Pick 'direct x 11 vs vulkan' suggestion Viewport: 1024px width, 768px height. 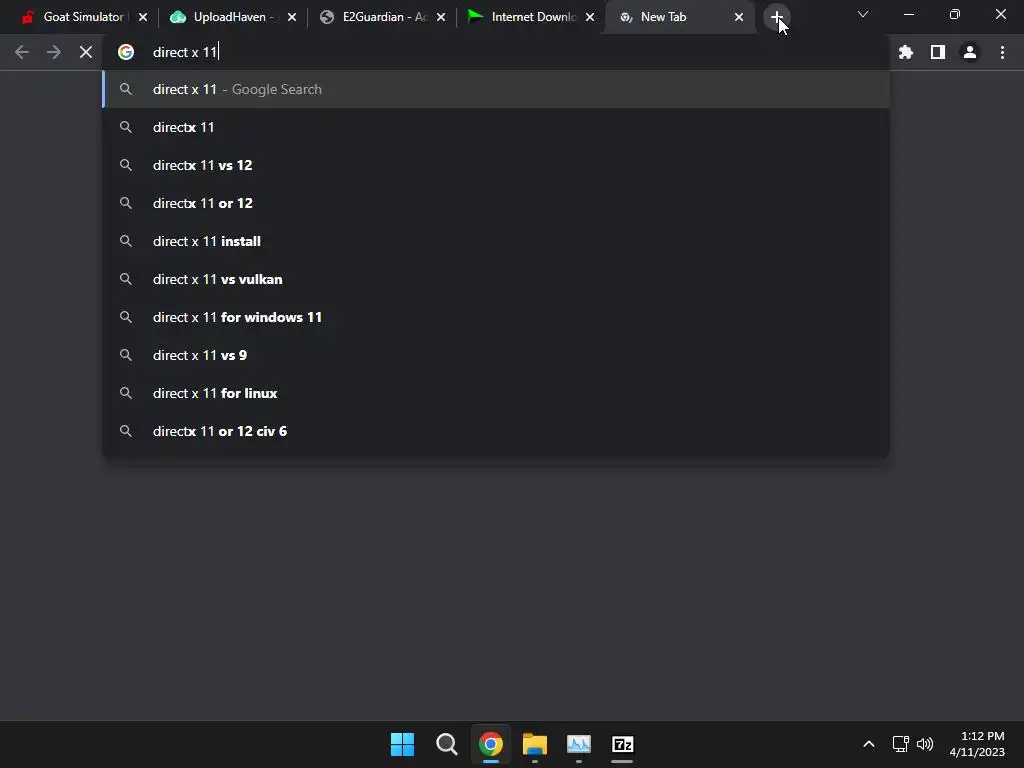point(496,279)
